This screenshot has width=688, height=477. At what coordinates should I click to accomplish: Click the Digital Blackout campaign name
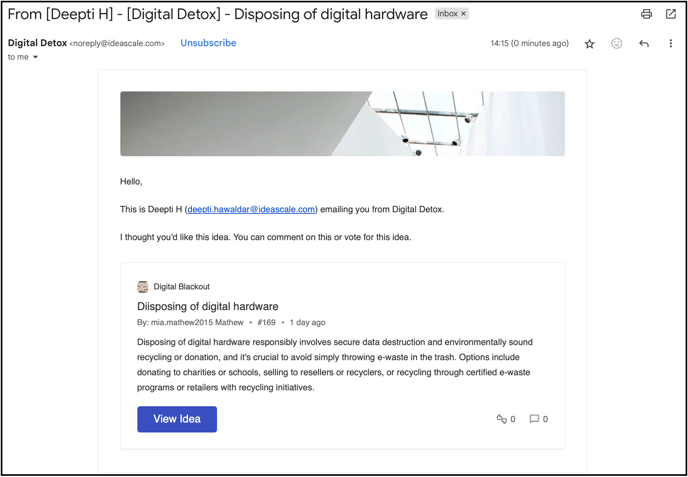coord(182,287)
